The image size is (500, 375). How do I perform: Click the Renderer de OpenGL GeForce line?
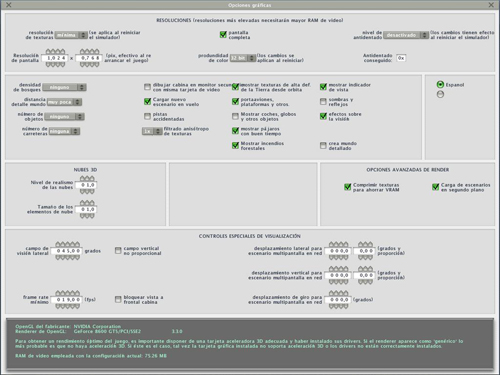(78, 331)
